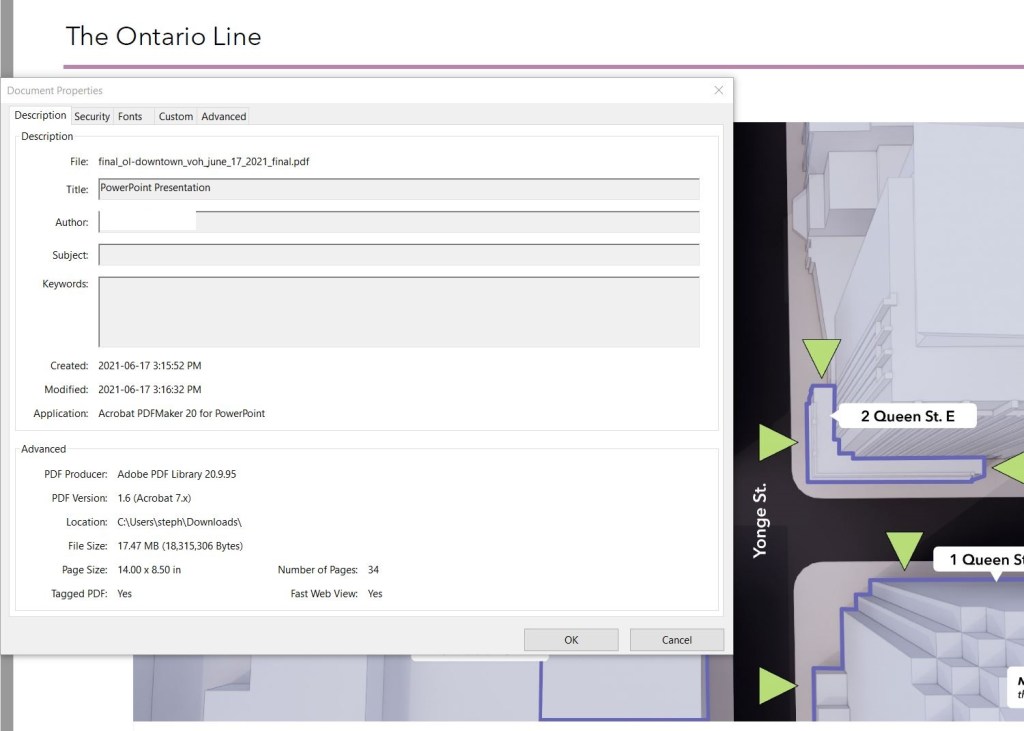Click the Title field containing PowerPoint Presentation
Image resolution: width=1024 pixels, height=731 pixels.
click(398, 189)
